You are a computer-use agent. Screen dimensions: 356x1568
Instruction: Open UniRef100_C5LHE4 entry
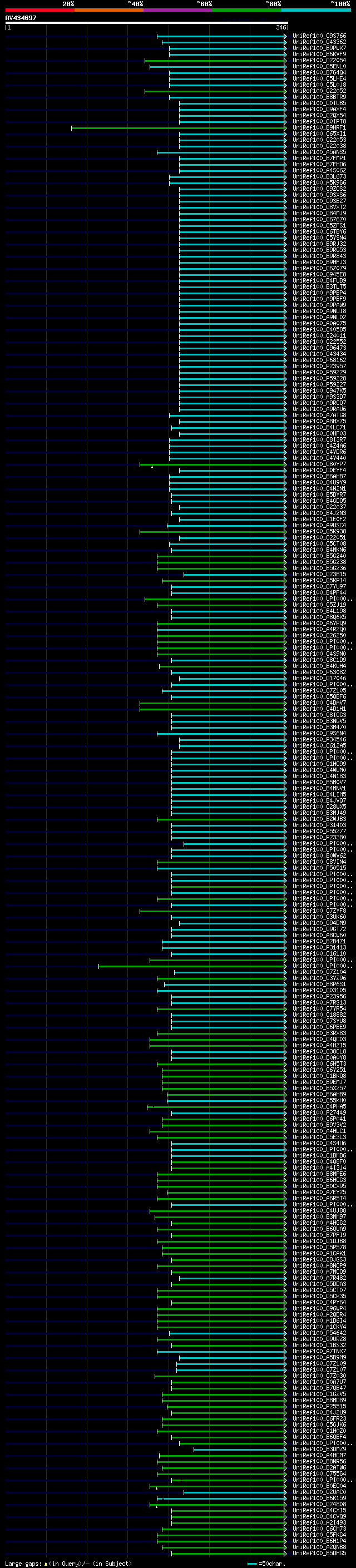pos(319,78)
